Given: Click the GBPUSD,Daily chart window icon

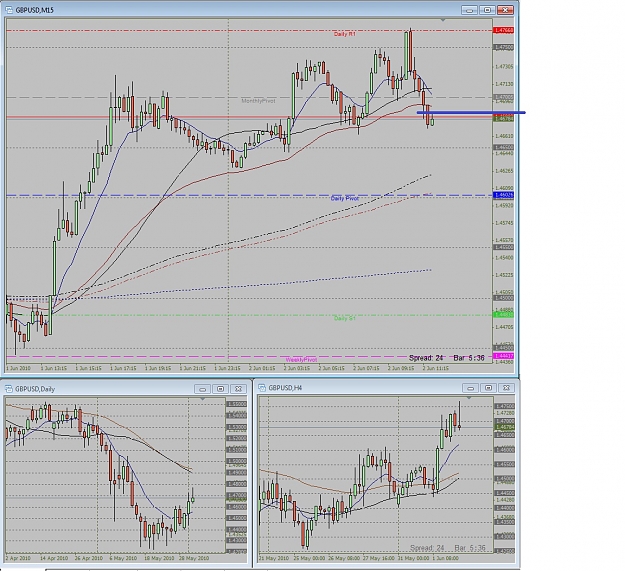Looking at the screenshot, I should 8,389.
